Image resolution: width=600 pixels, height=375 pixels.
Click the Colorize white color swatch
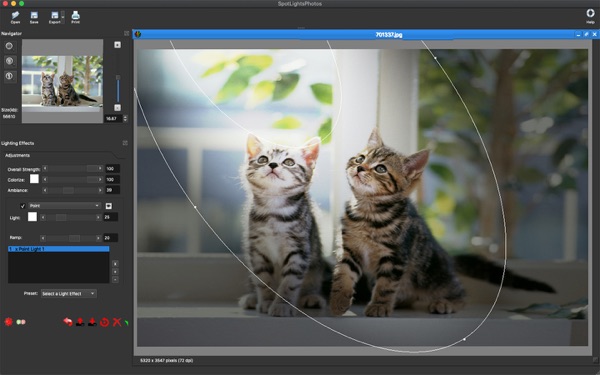pos(34,179)
